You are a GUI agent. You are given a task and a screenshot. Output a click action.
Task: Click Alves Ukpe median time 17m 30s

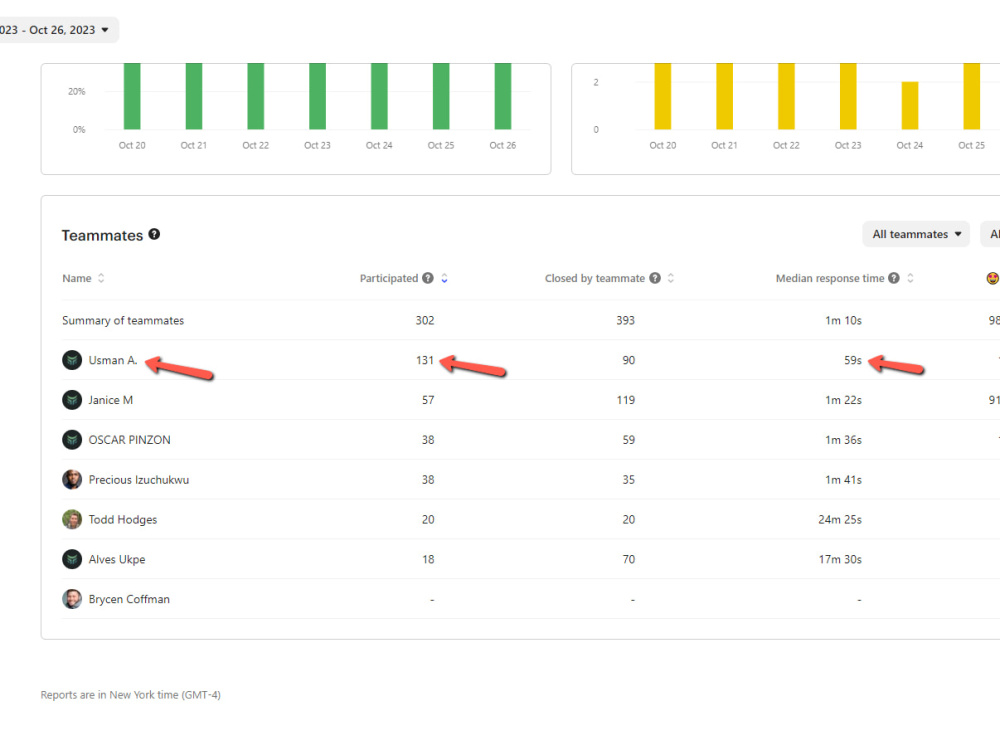(x=840, y=559)
